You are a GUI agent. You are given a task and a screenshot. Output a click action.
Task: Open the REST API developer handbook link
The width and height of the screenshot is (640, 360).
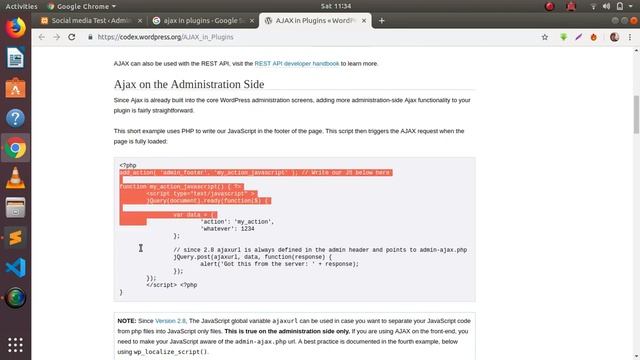(x=297, y=64)
